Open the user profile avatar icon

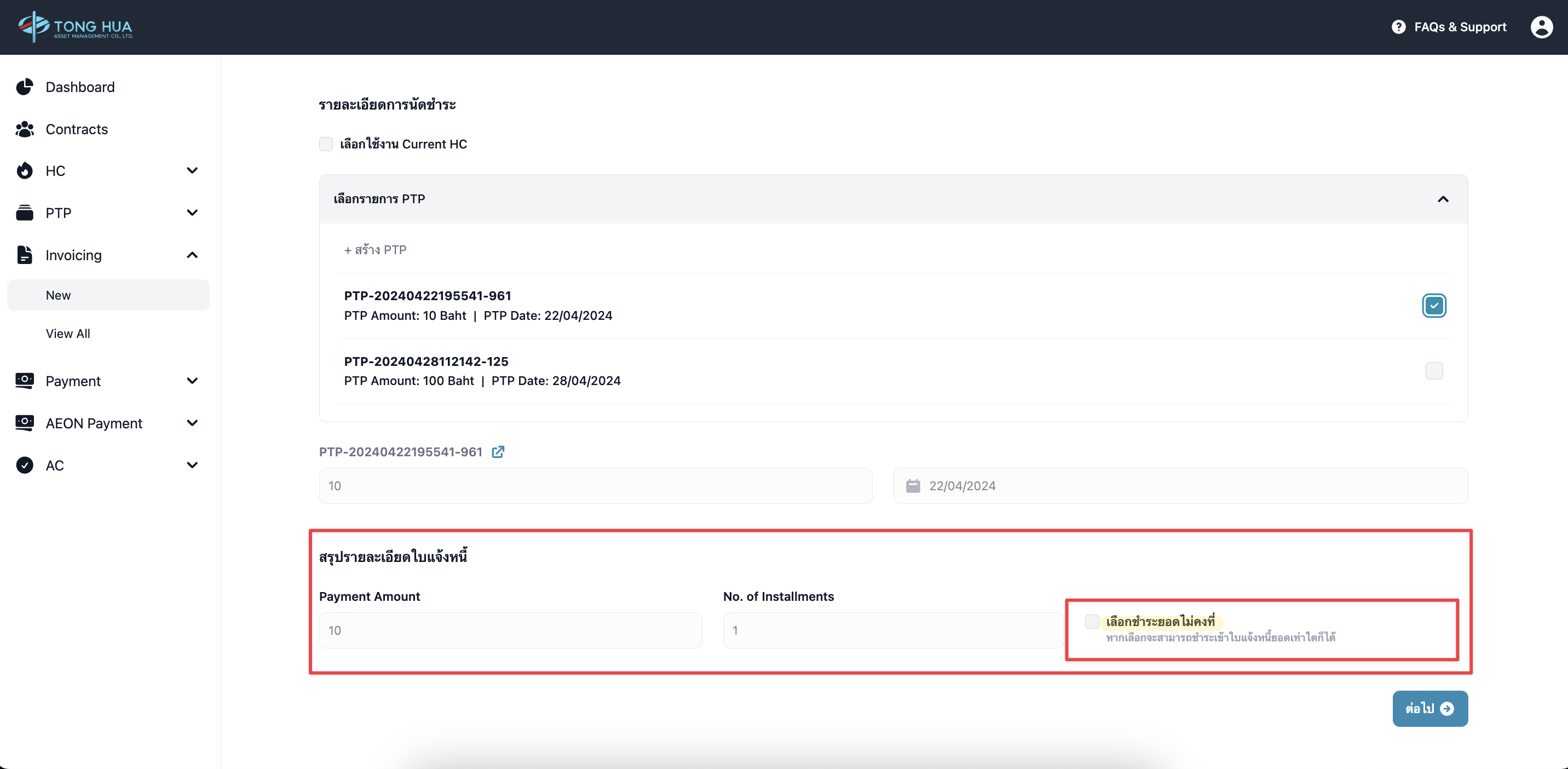tap(1541, 27)
